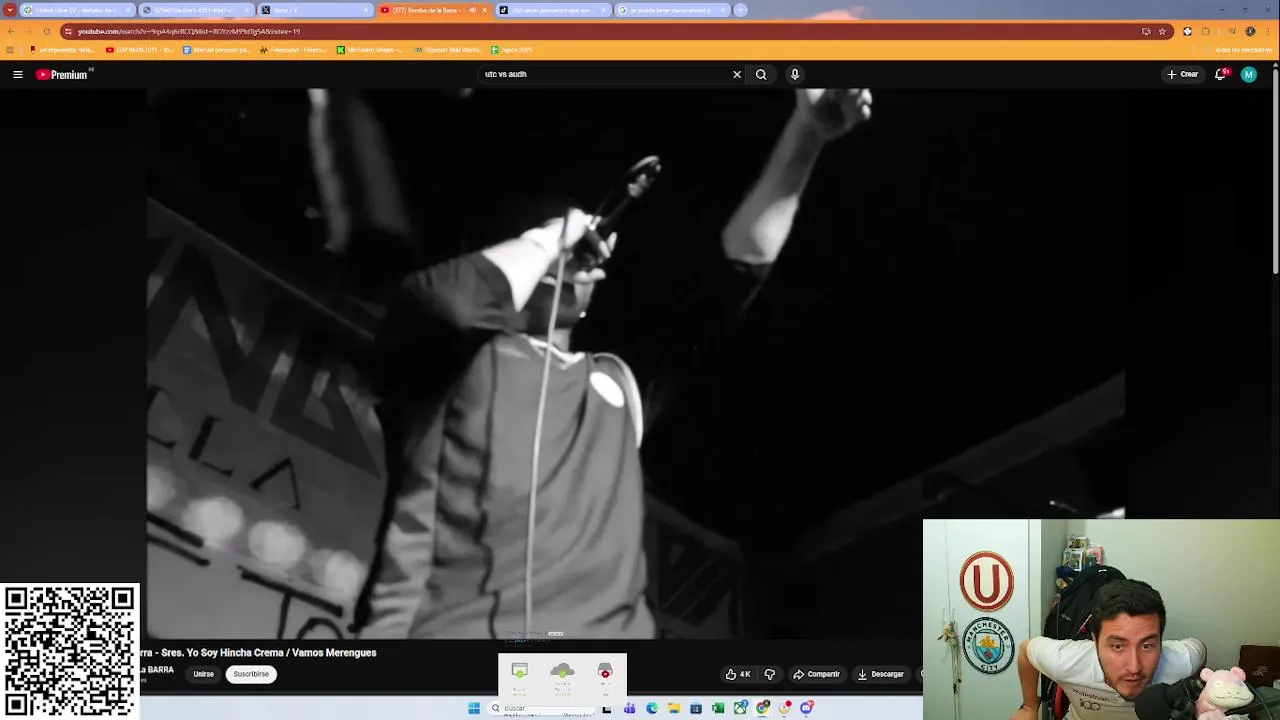The width and height of the screenshot is (1280, 720).
Task: Open File Explorer from the taskbar
Action: coord(674,708)
